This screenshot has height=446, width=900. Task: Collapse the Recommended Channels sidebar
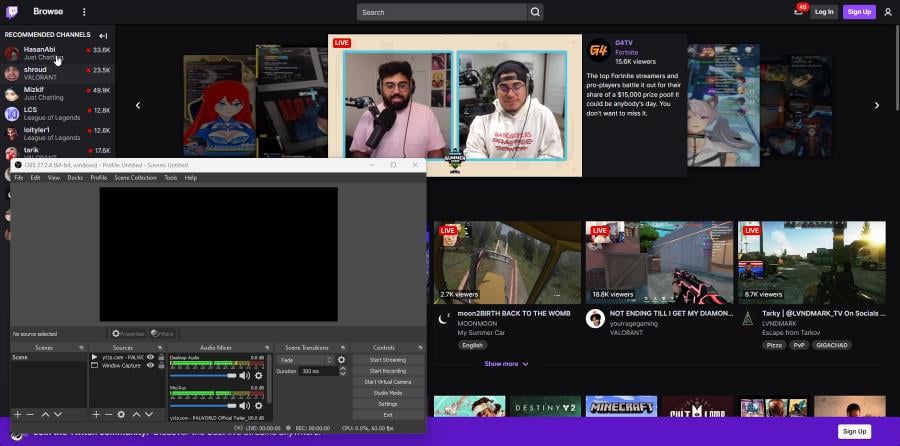[x=103, y=36]
